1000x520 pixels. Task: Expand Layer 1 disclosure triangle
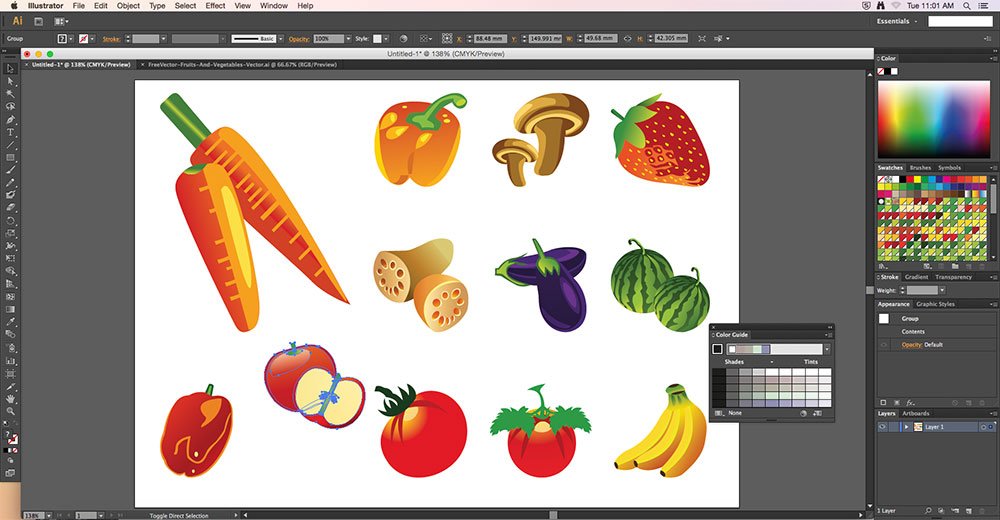[x=906, y=427]
